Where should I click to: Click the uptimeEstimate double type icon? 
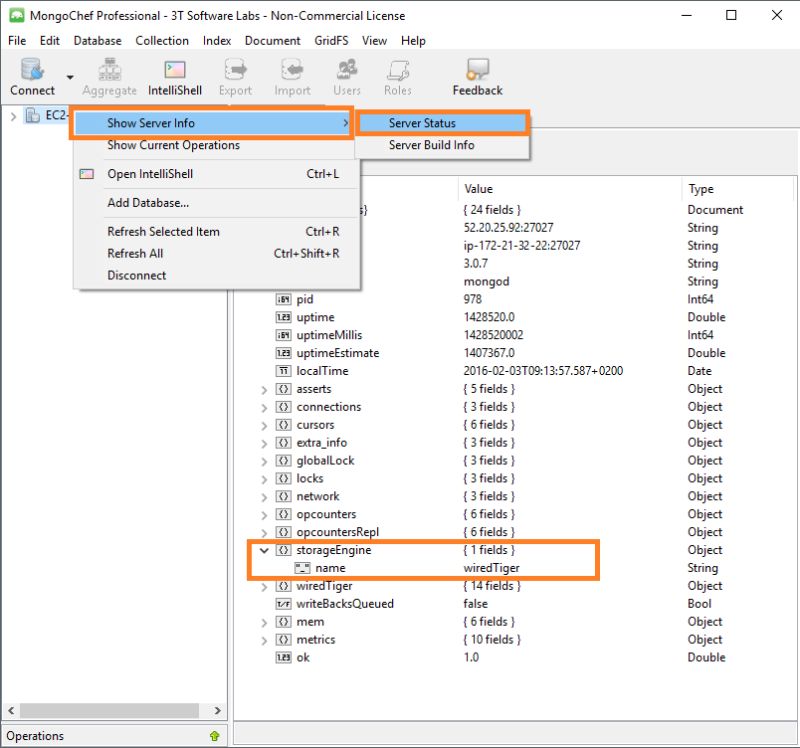coord(283,353)
